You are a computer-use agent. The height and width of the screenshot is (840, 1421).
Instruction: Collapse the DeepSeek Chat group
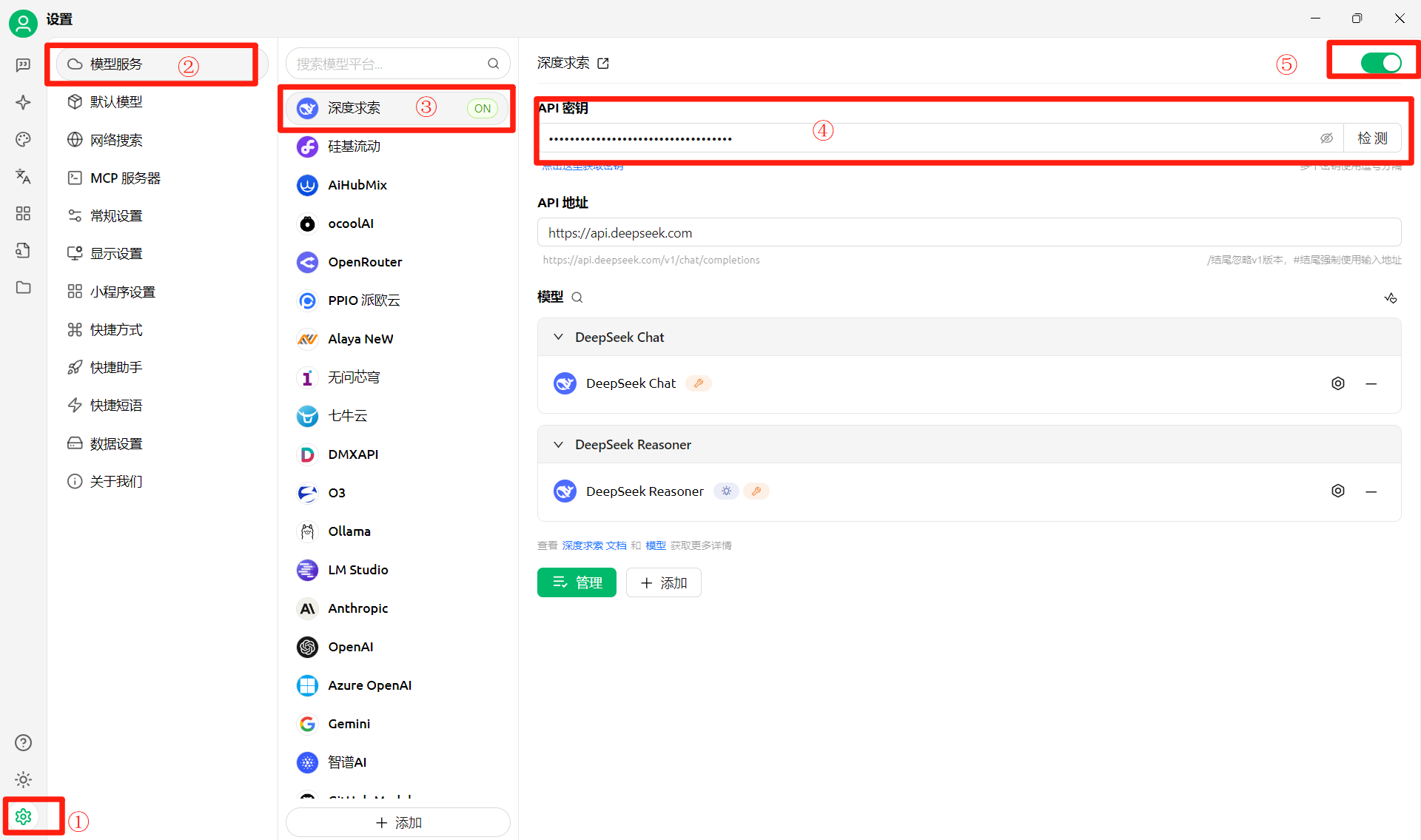pyautogui.click(x=559, y=337)
